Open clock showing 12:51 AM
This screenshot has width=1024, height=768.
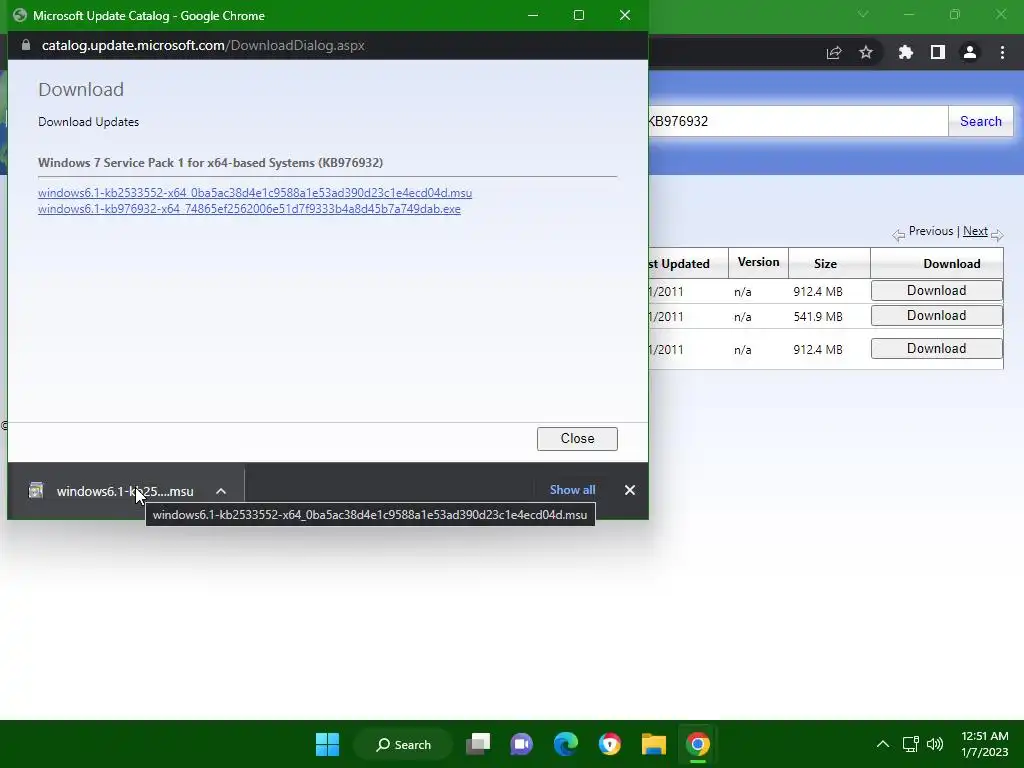(984, 744)
